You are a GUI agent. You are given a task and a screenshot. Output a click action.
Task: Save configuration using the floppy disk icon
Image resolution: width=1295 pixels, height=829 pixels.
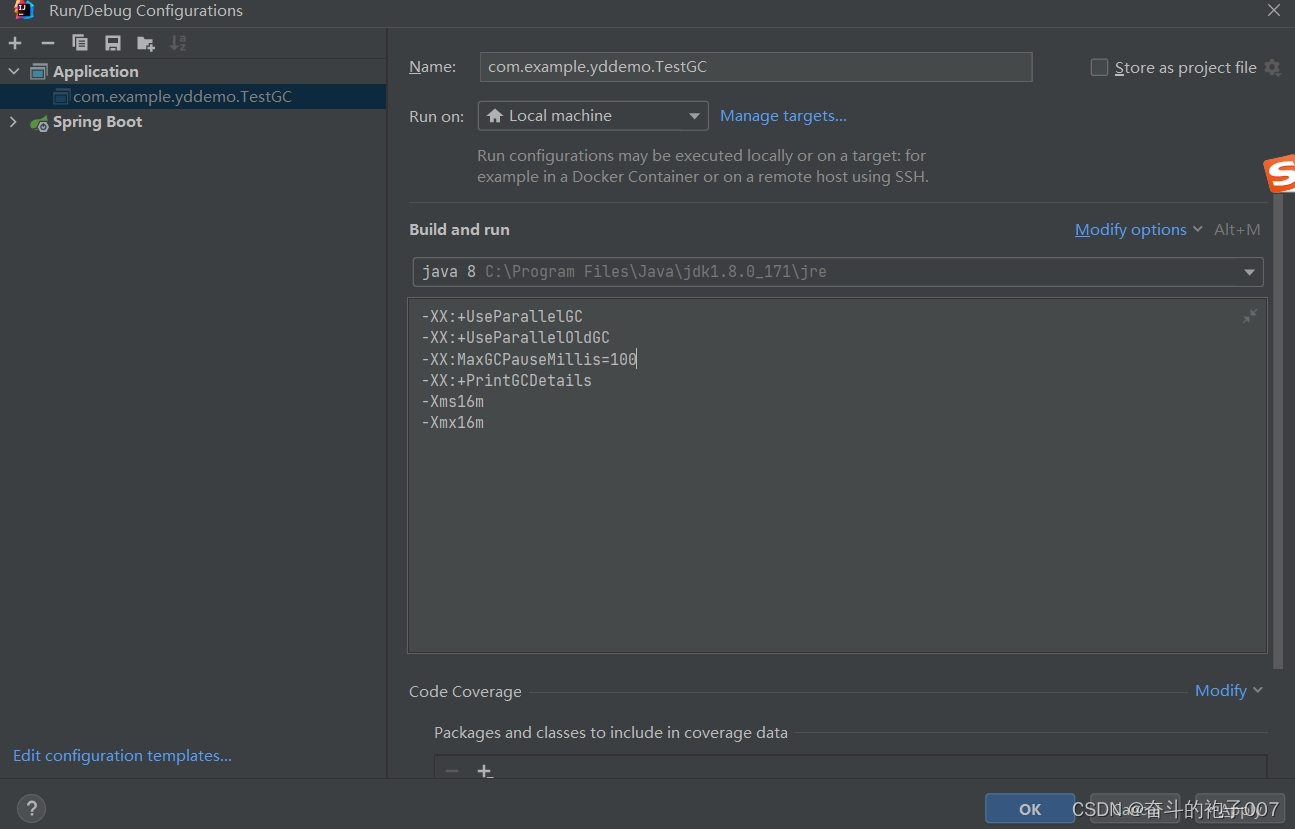(113, 43)
